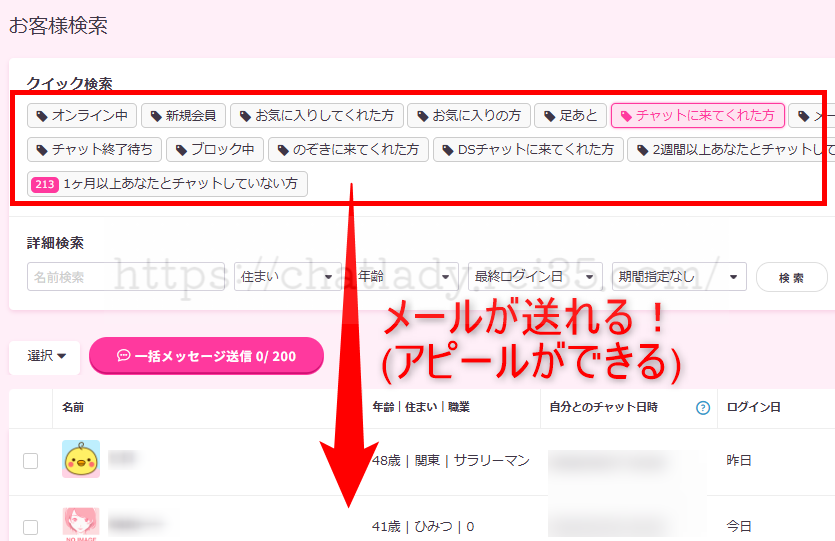The height and width of the screenshot is (541, 835).
Task: Check the box for the 48歳 関東 customer
Action: [31, 461]
